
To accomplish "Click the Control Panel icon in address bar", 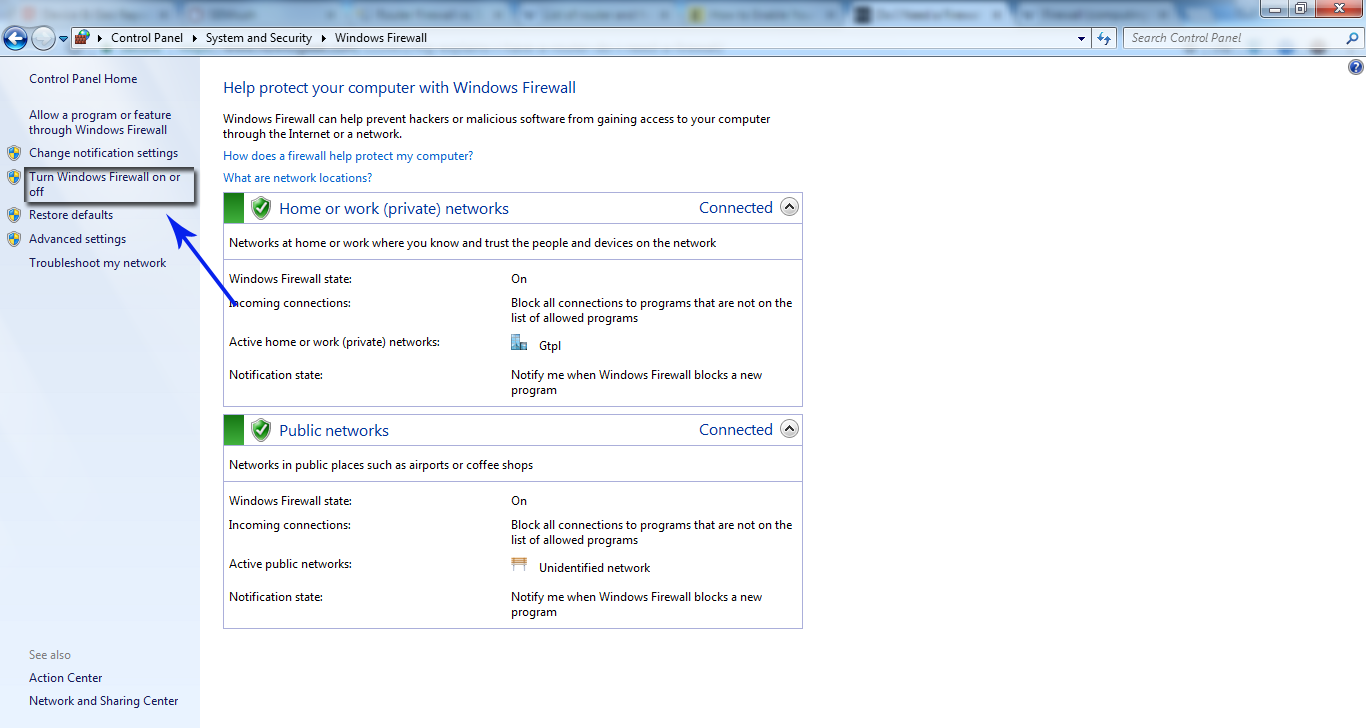I will (x=82, y=38).
